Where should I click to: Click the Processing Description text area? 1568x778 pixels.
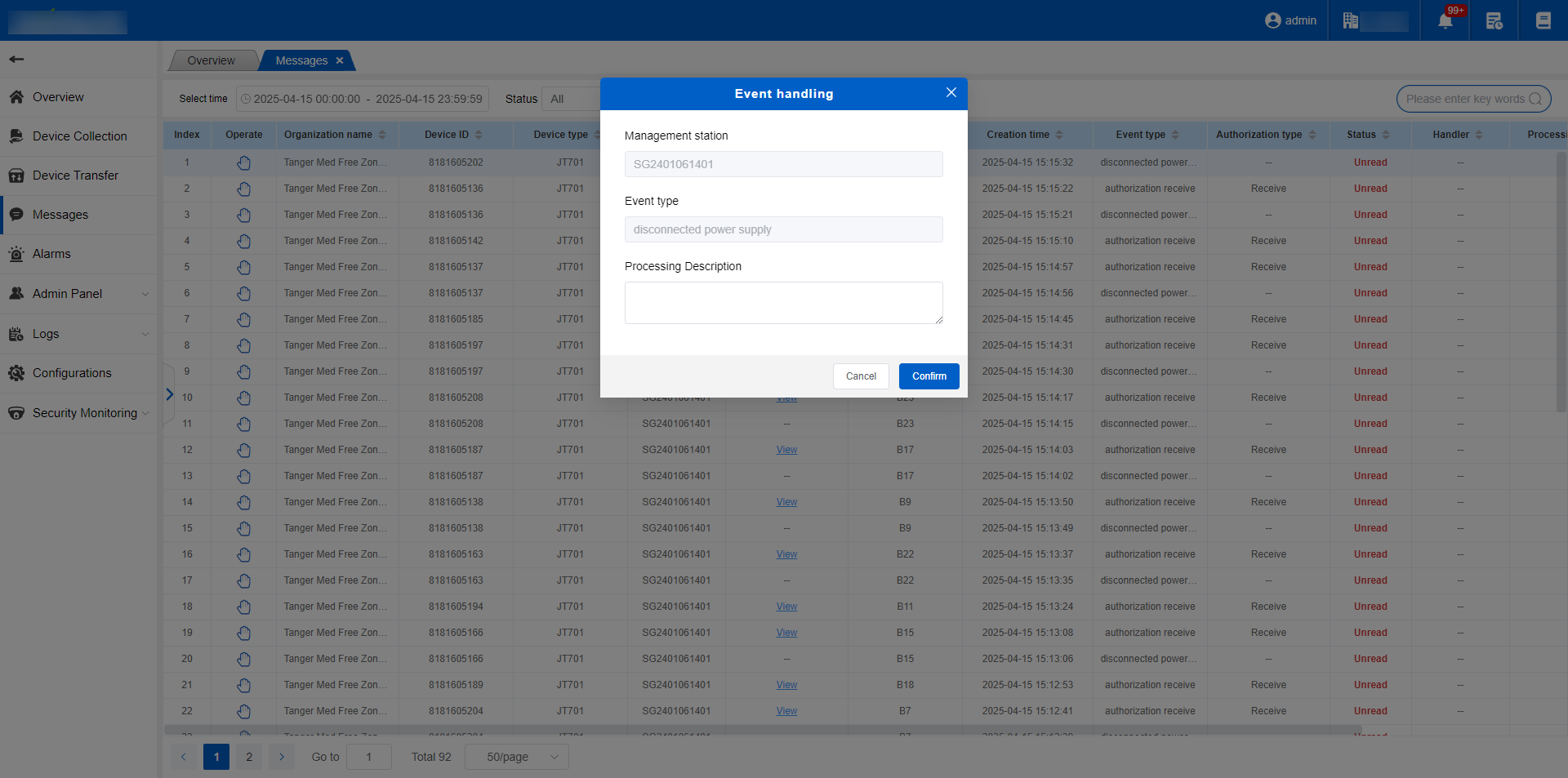coord(783,303)
